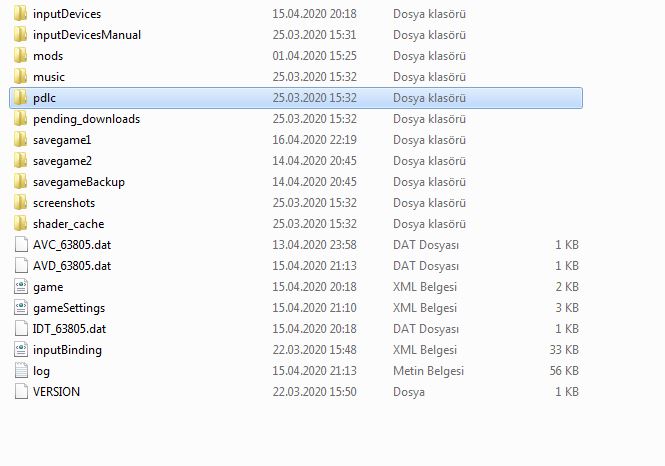The image size is (665, 466).
Task: Click Dosya klasörü type in mods row
Action: click(429, 56)
